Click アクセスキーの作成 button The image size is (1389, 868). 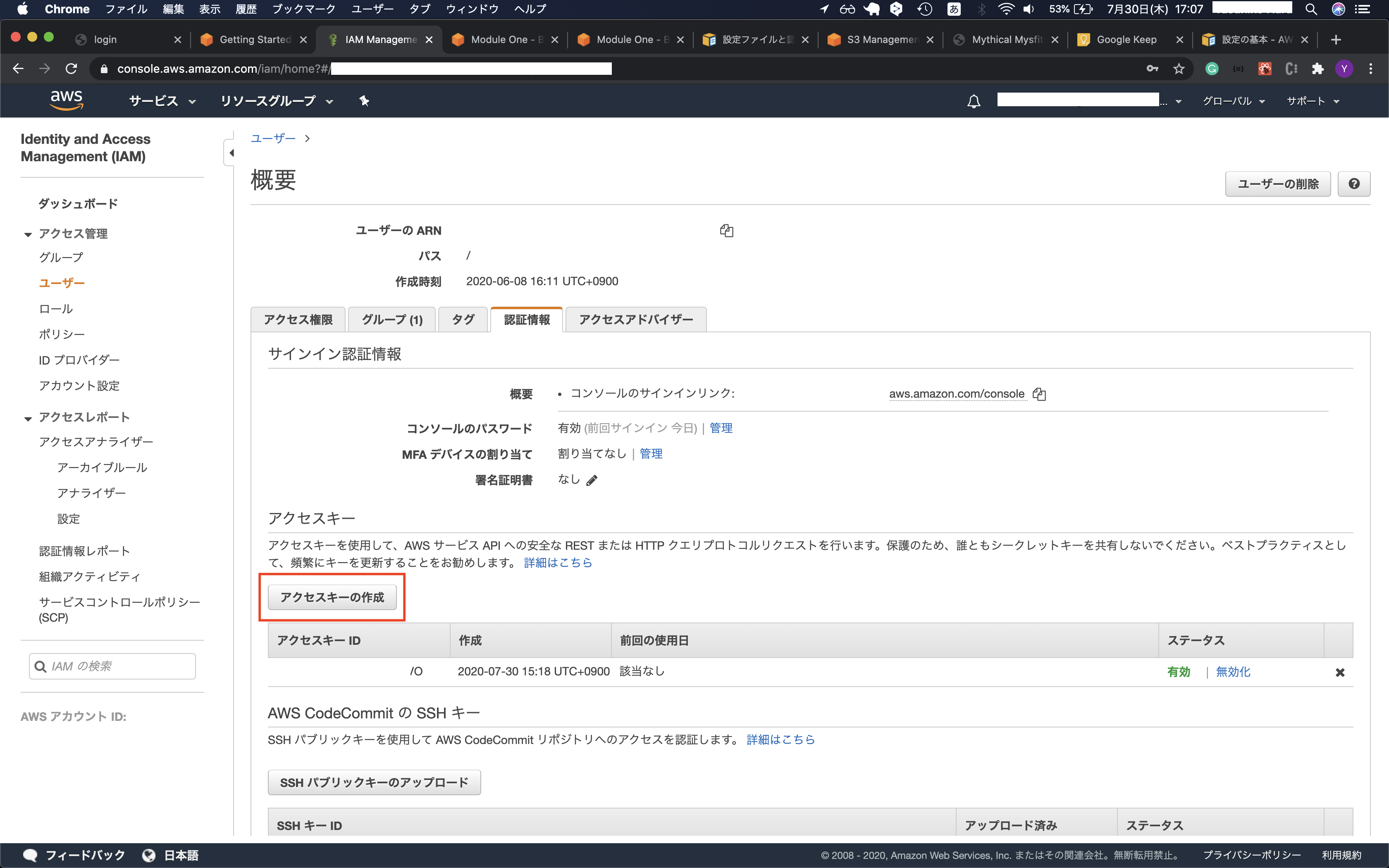tap(332, 597)
